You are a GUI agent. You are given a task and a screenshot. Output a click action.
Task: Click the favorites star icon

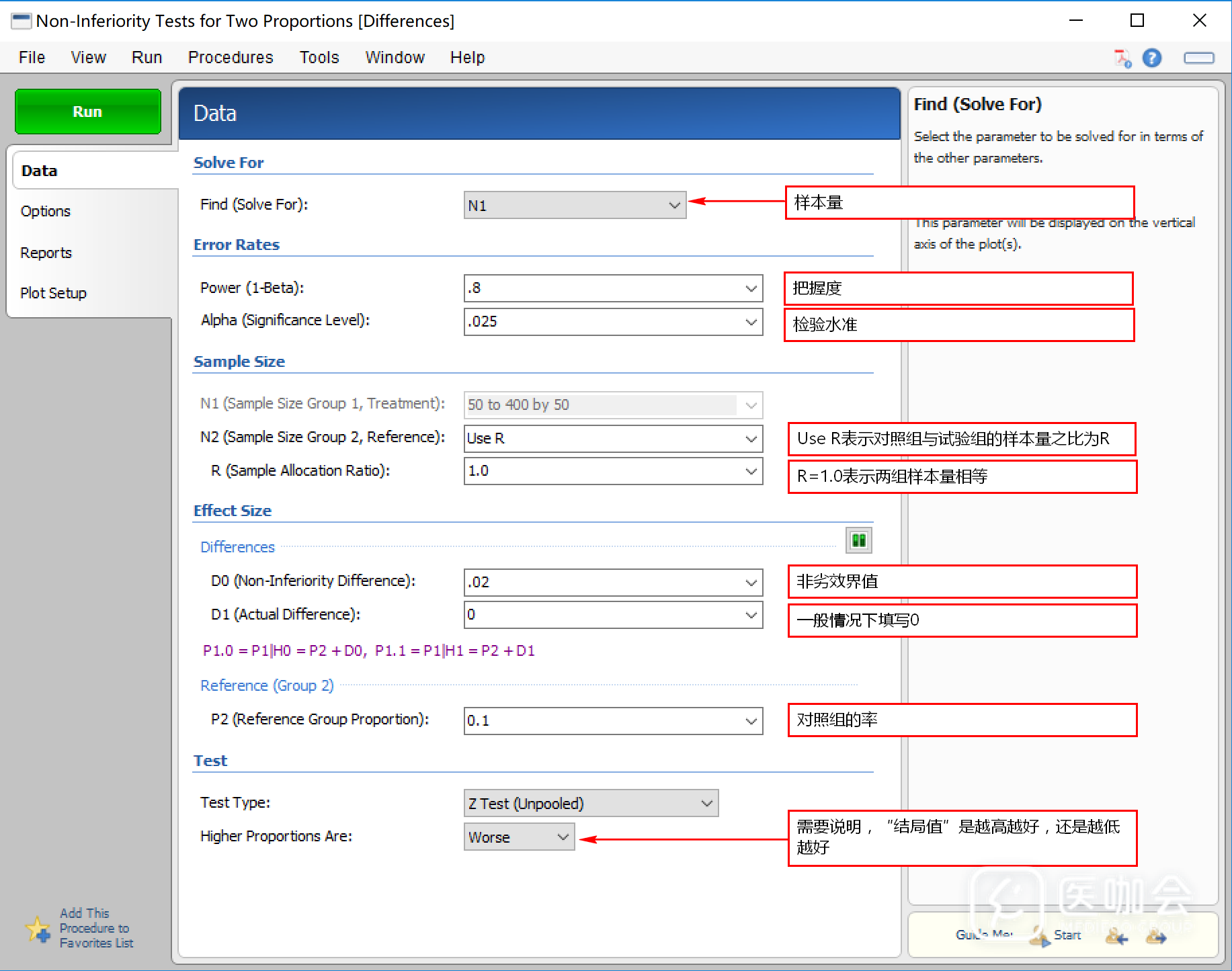38,929
